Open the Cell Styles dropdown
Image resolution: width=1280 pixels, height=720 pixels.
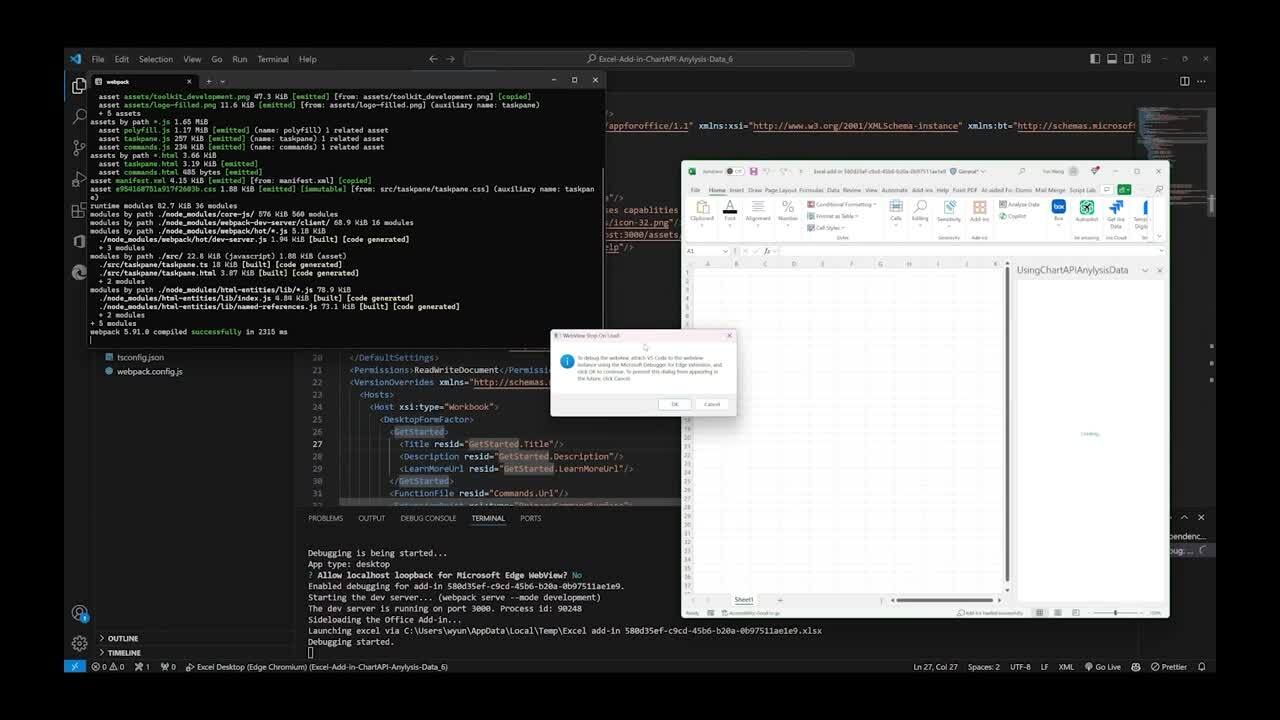[828, 227]
